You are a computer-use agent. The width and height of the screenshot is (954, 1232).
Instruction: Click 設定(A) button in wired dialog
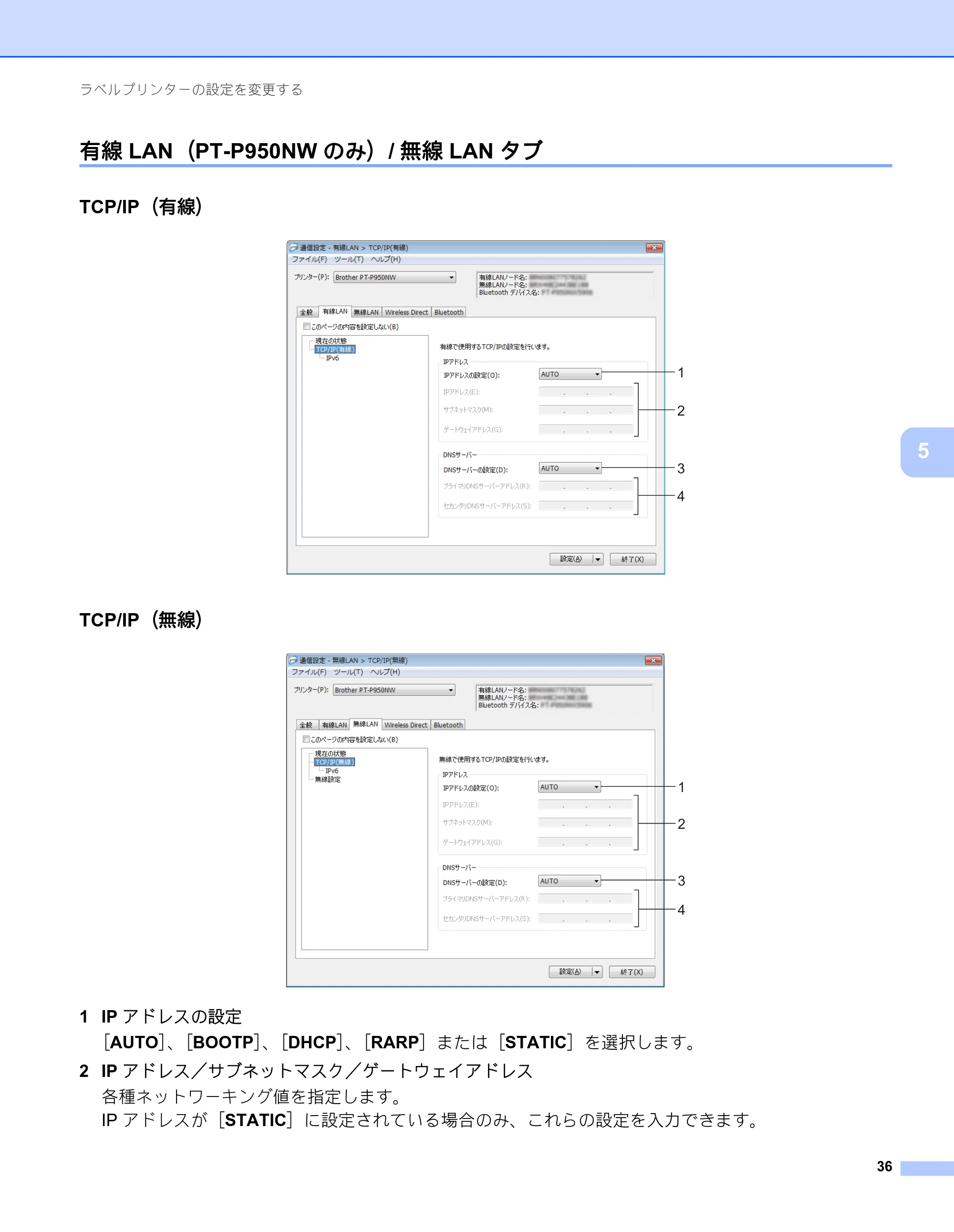tap(570, 560)
